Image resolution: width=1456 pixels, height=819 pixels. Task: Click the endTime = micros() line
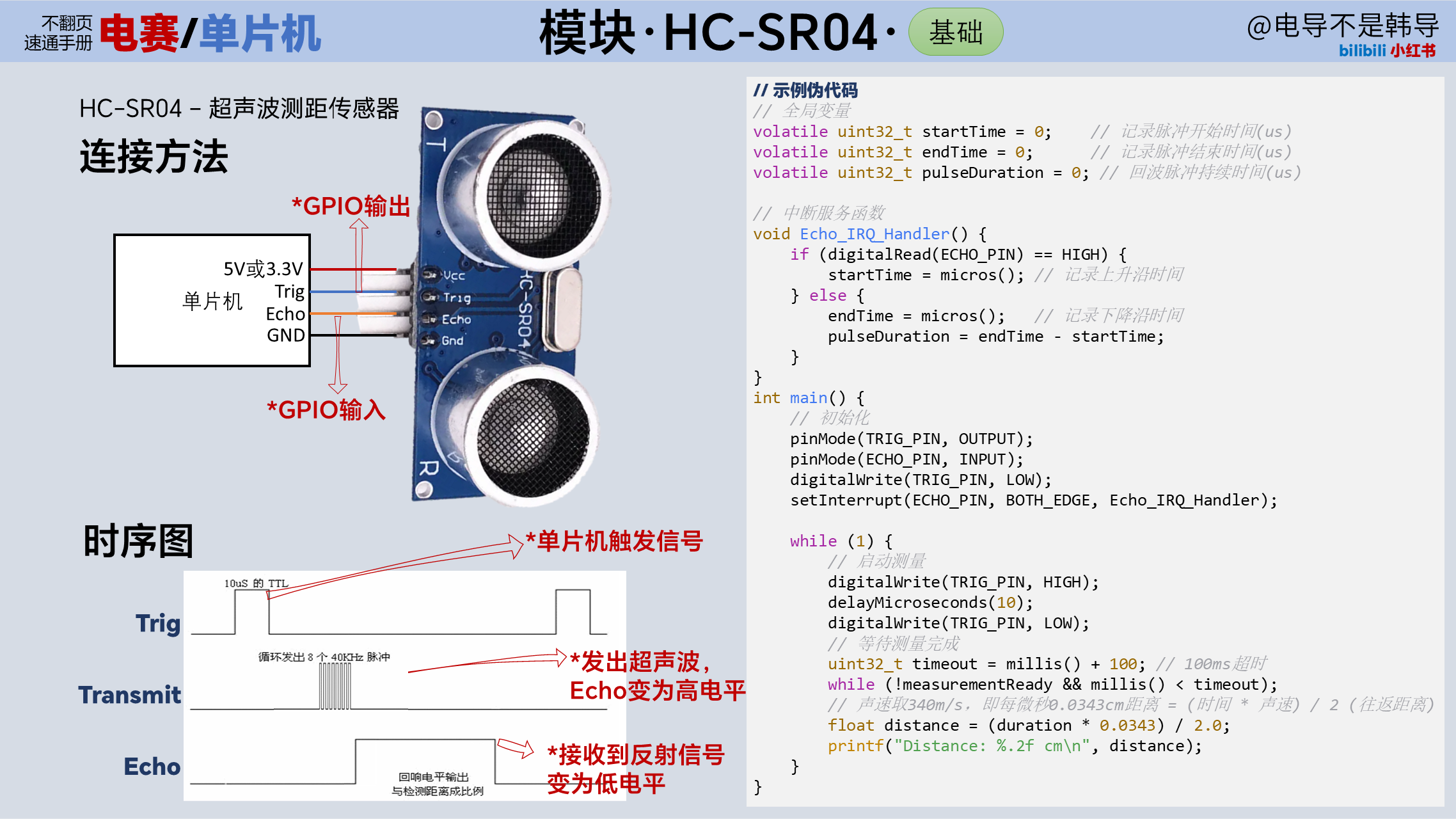click(x=916, y=315)
